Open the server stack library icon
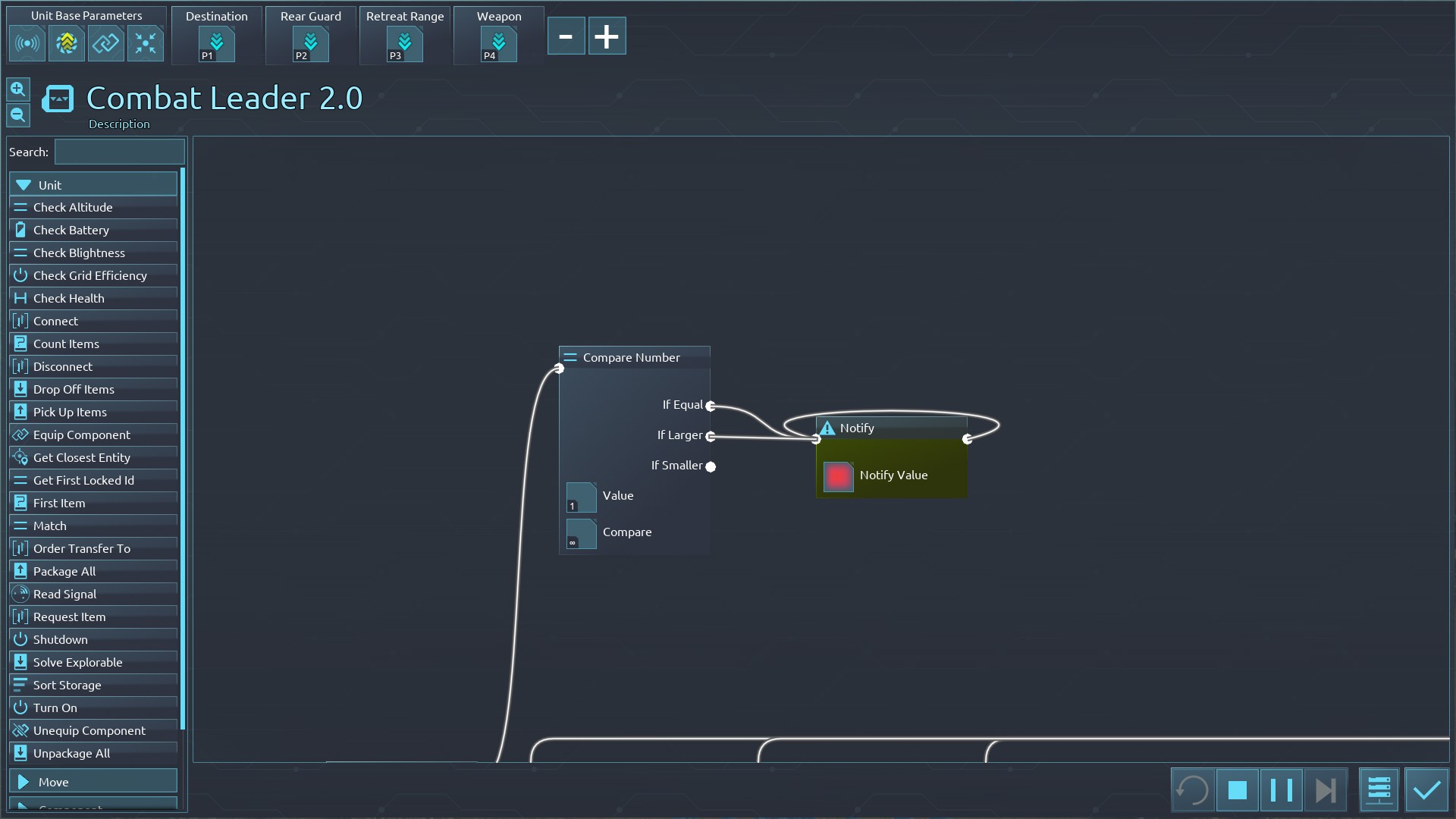 coord(1379,790)
